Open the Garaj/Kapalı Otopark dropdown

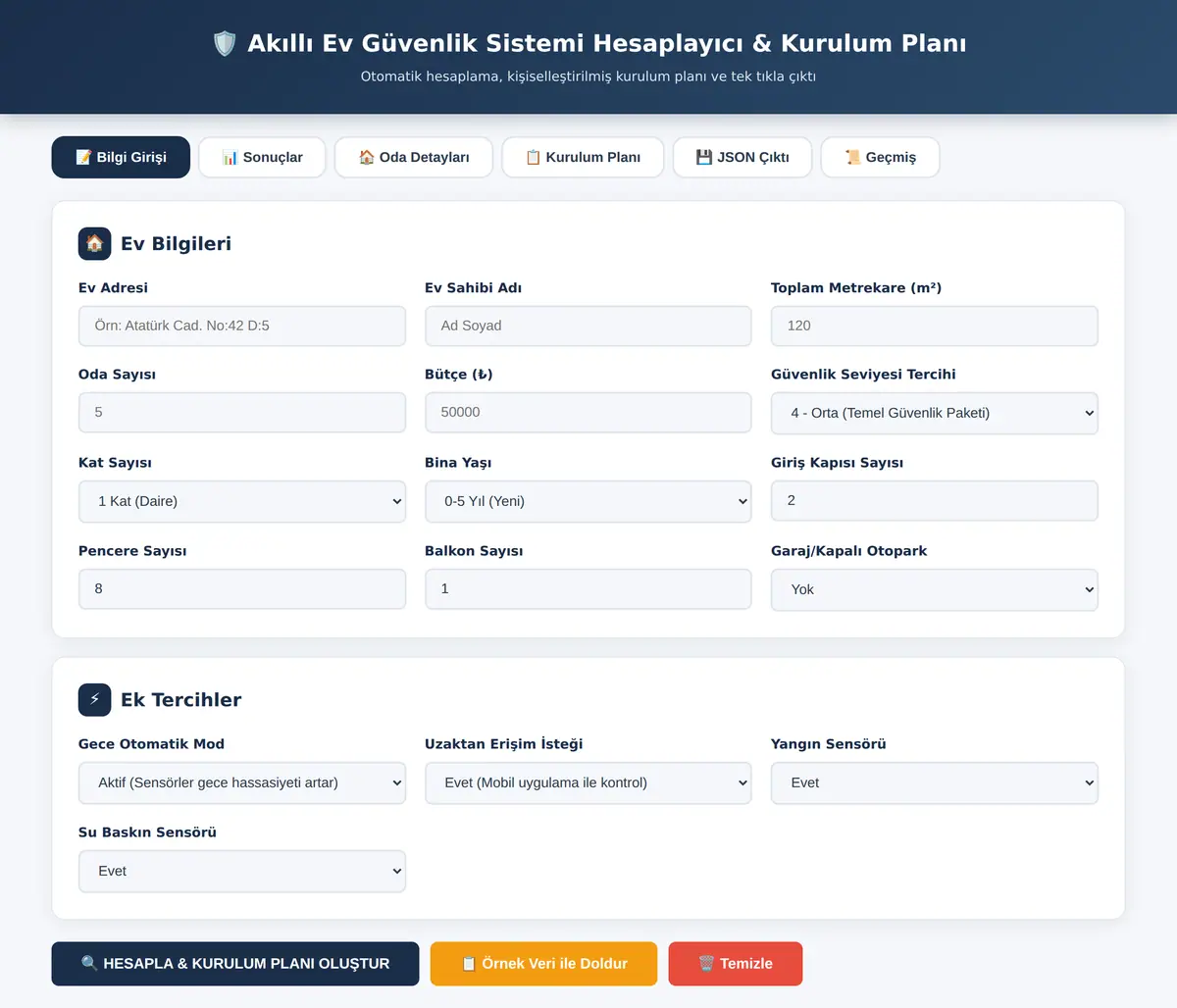click(x=935, y=589)
